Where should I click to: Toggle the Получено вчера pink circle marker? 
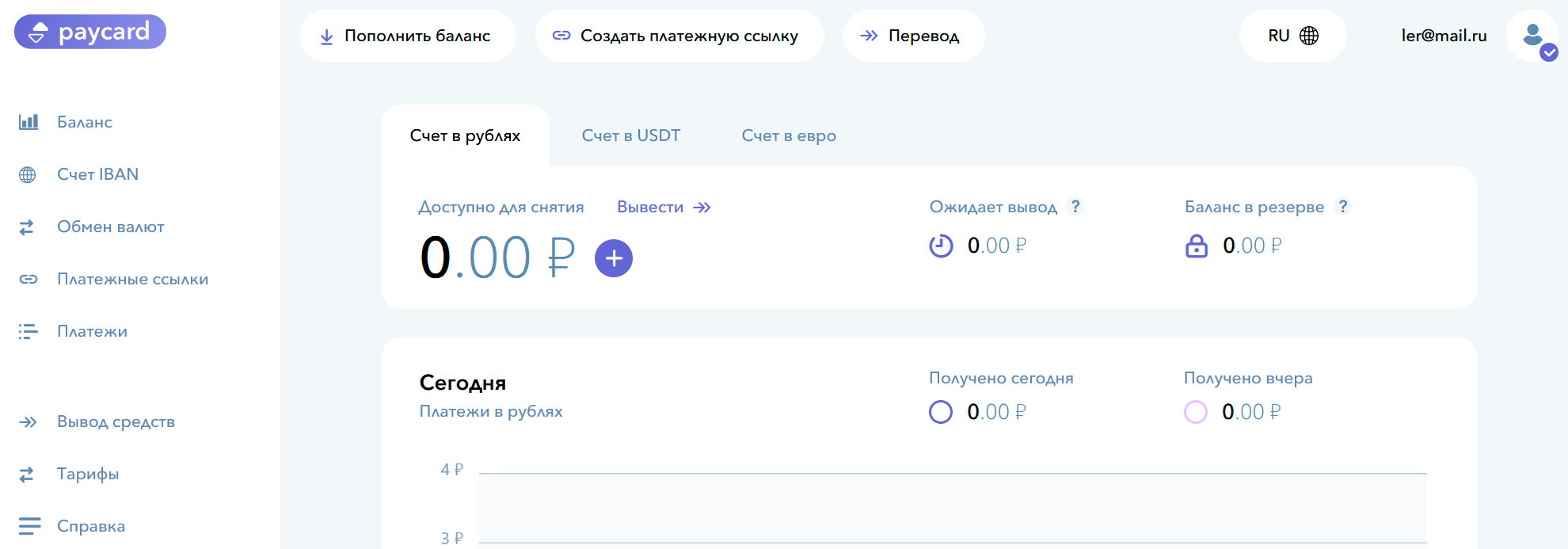tap(1195, 412)
